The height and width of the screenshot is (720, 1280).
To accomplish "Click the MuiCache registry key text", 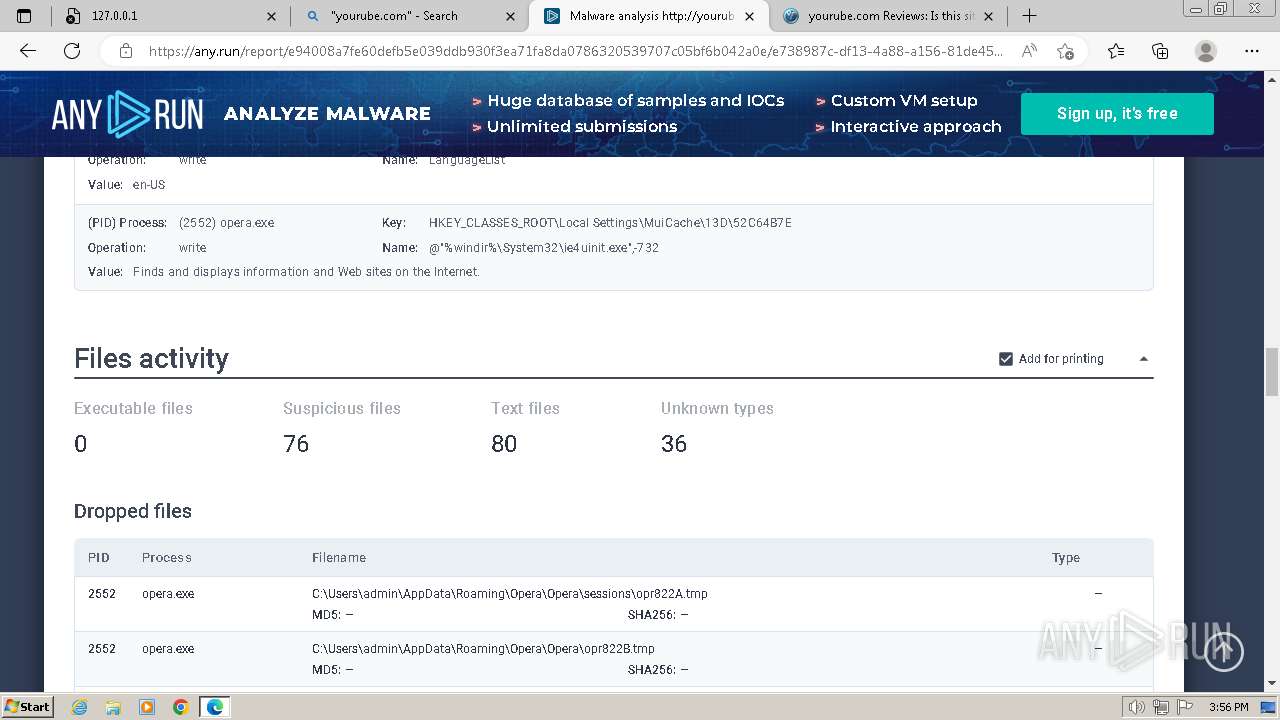I will click(x=610, y=223).
